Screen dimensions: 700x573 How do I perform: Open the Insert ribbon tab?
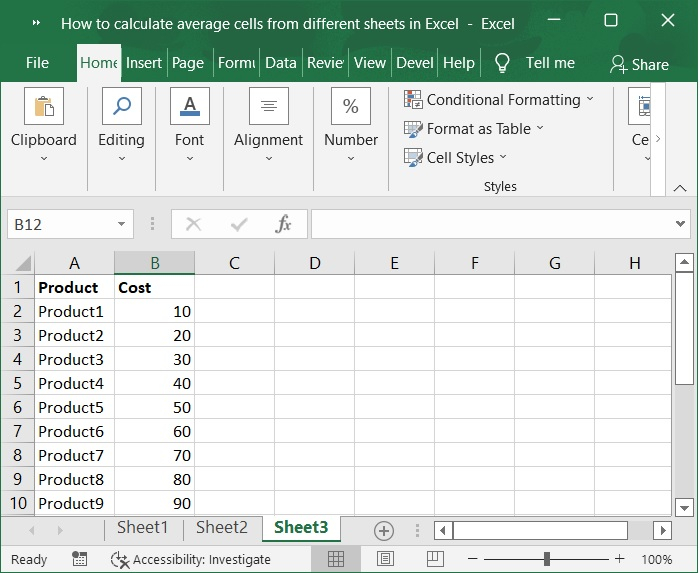144,63
